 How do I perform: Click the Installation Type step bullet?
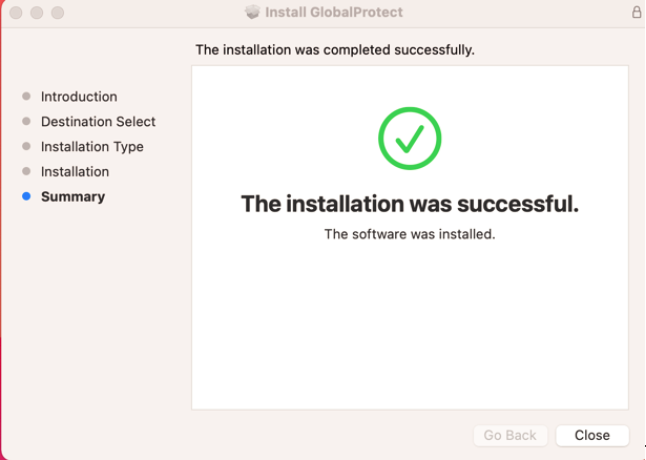[x=26, y=146]
